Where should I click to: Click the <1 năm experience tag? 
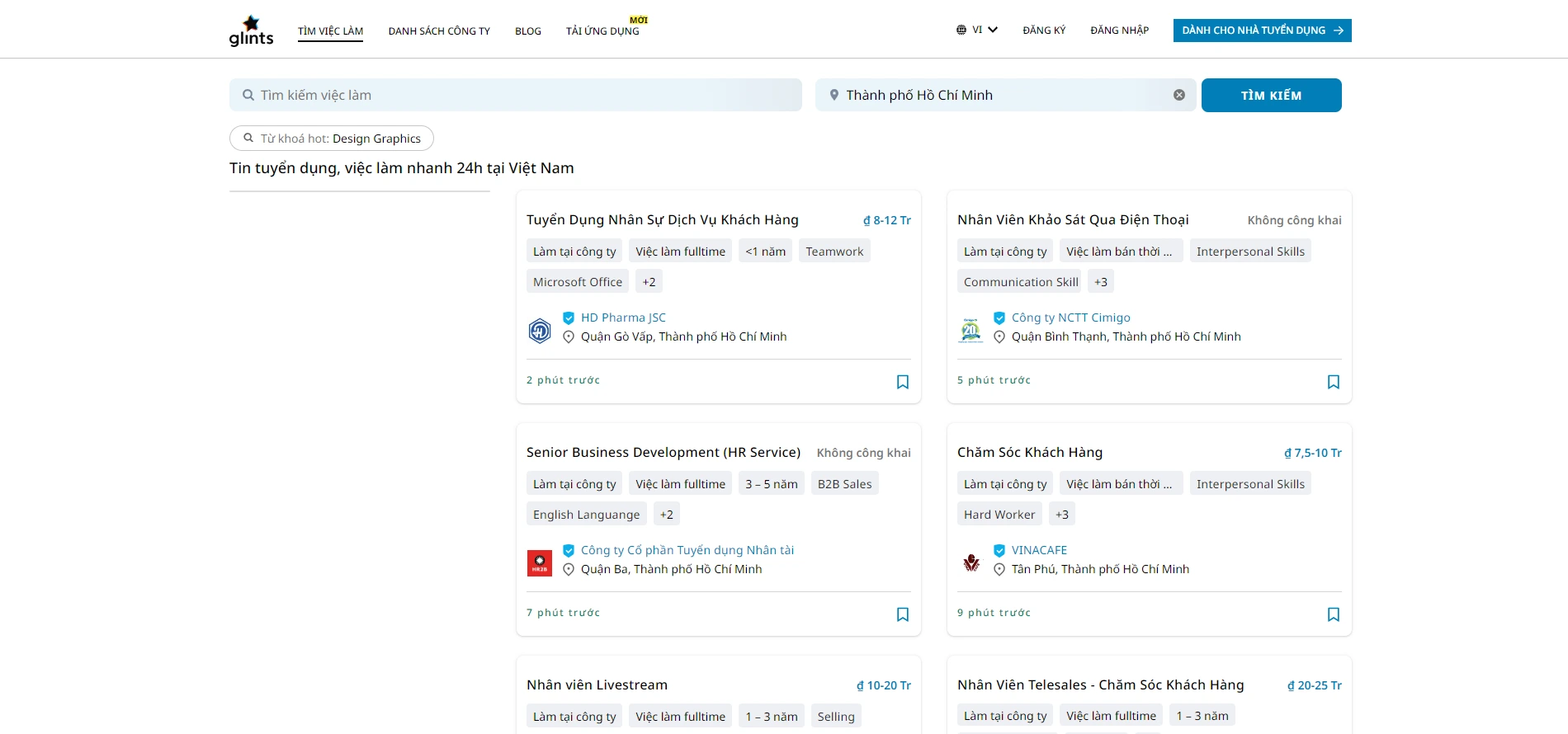coord(766,251)
